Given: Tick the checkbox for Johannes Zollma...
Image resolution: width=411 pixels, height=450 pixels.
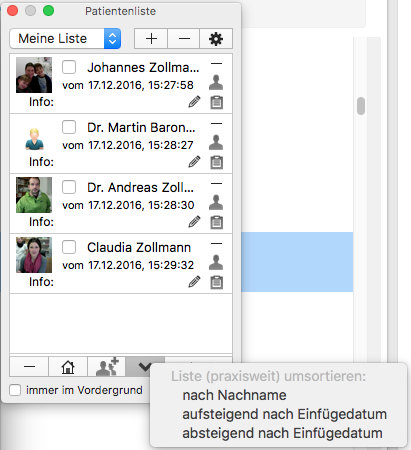Looking at the screenshot, I should [69, 67].
